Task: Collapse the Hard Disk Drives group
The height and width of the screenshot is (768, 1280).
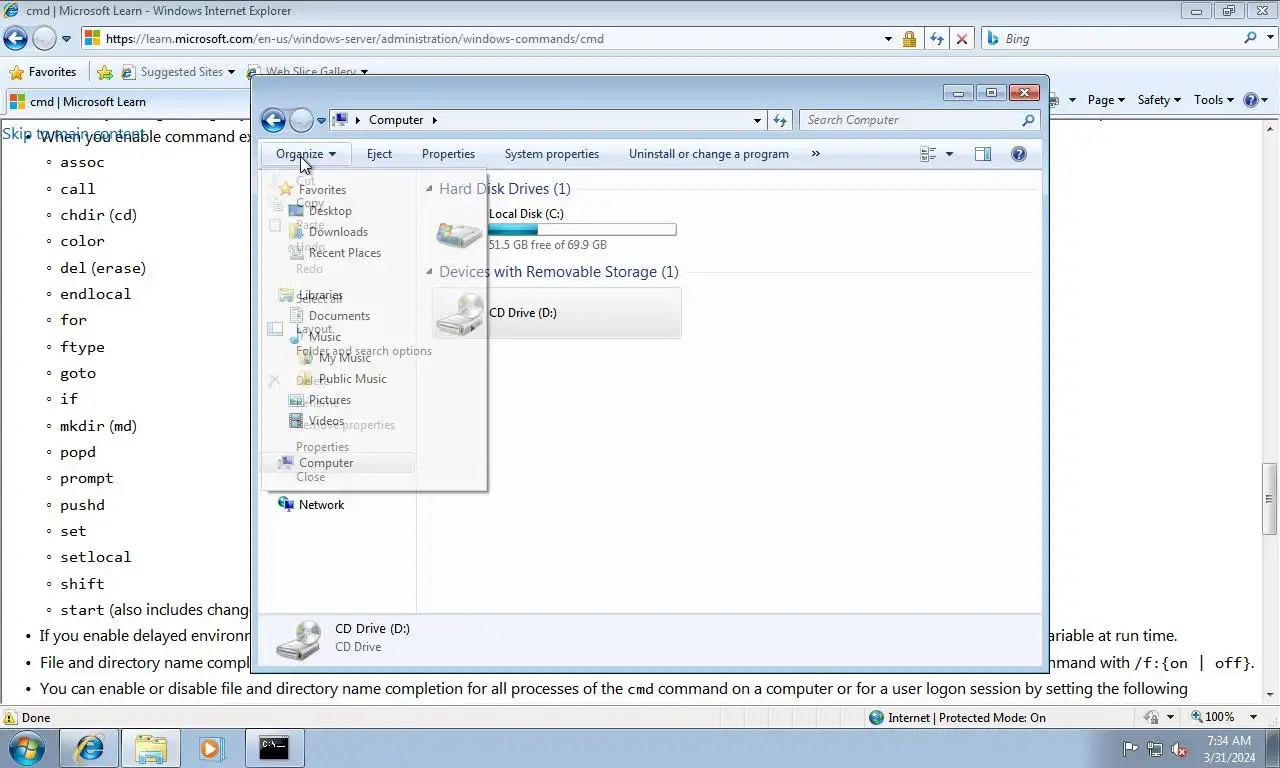Action: 430,189
